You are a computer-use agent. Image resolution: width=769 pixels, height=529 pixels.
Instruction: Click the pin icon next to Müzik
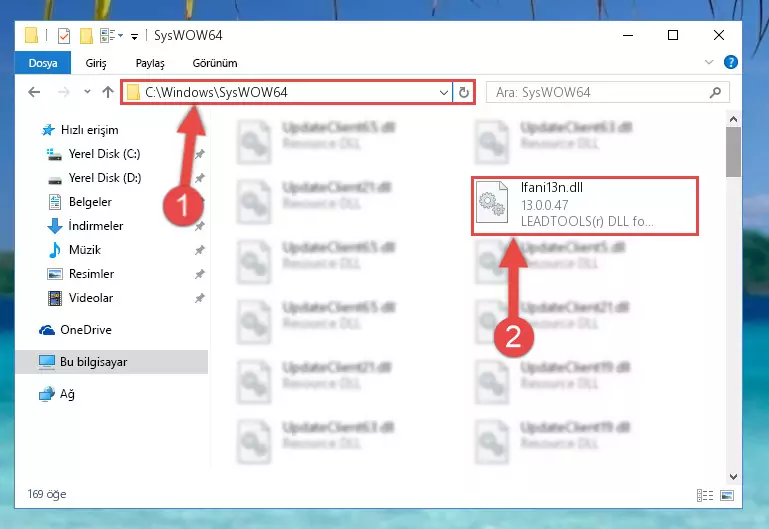[200, 250]
